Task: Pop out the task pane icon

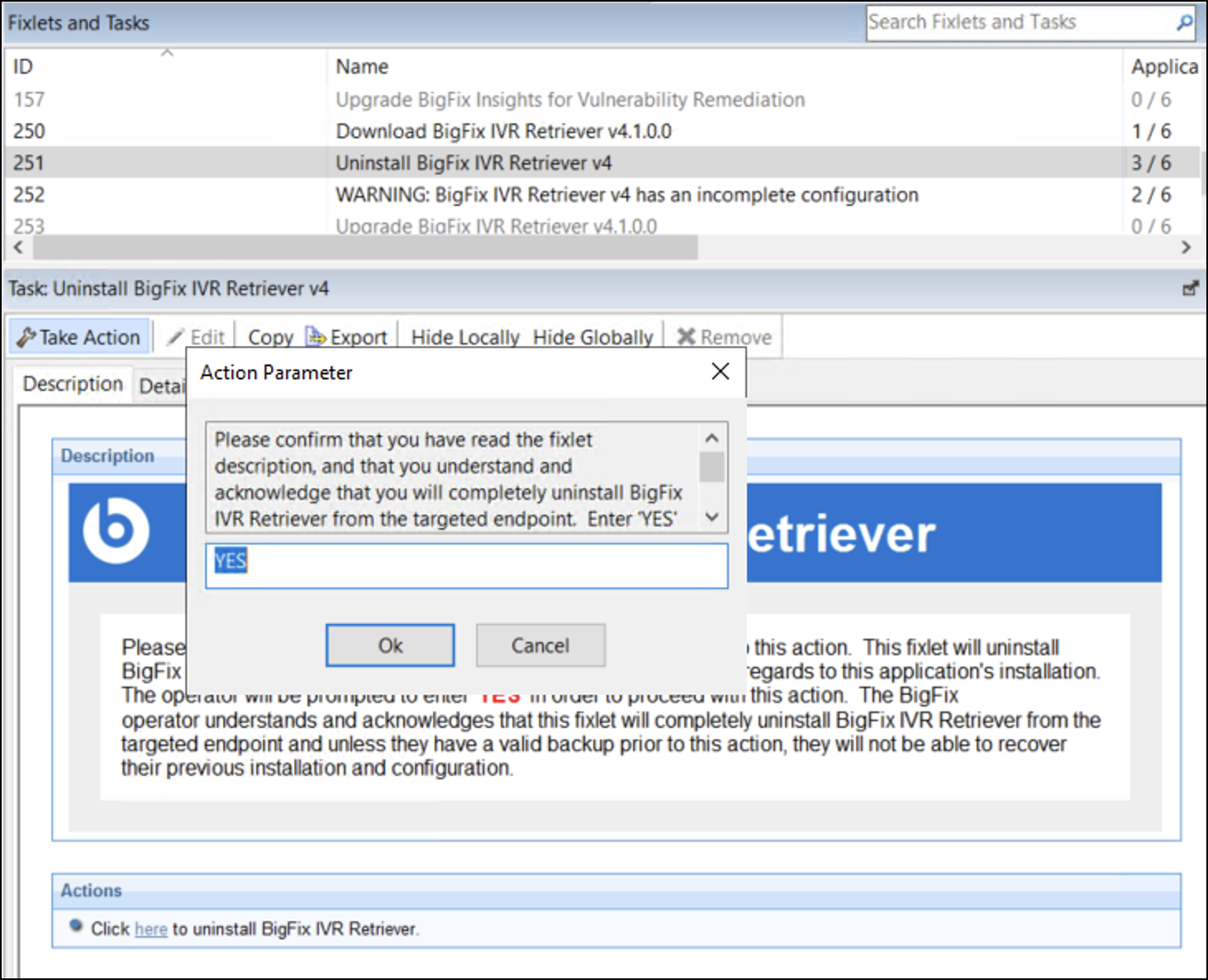Action: (1191, 288)
